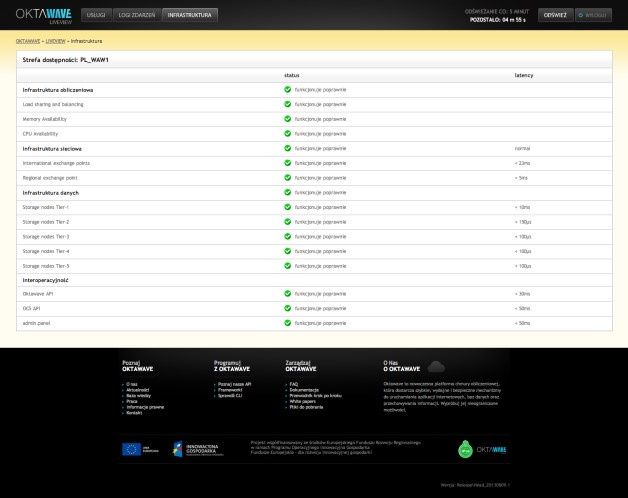
Task: Open the Praca footer link
Action: click(x=132, y=401)
